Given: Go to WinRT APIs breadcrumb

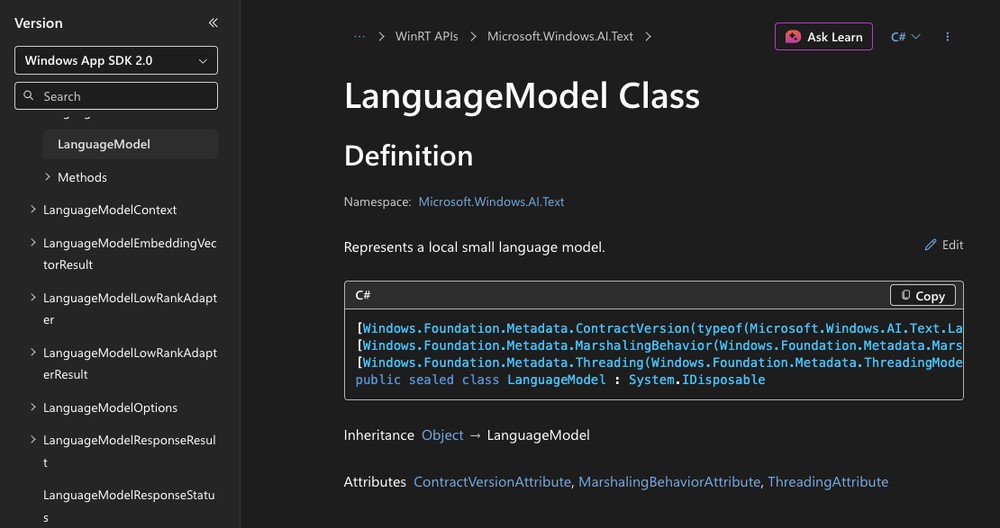Looking at the screenshot, I should pyautogui.click(x=427, y=36).
